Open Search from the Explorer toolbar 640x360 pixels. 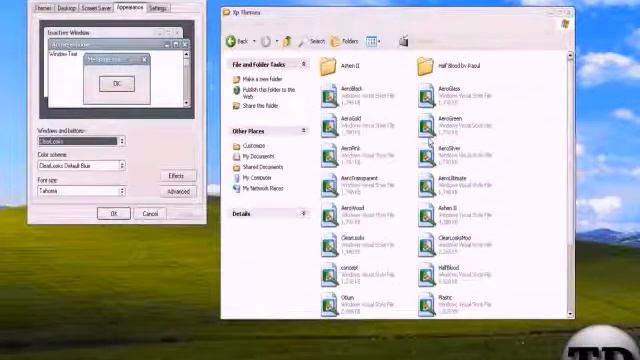311,41
